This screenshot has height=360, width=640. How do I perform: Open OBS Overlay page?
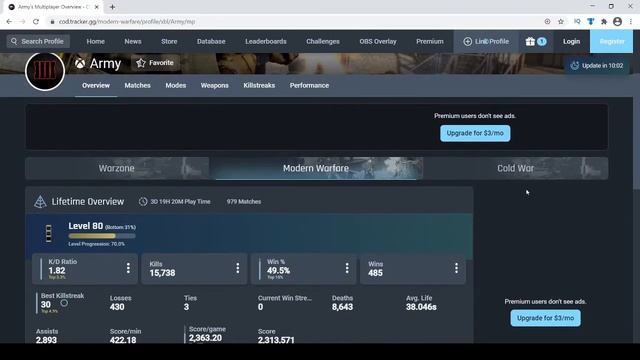click(x=378, y=41)
